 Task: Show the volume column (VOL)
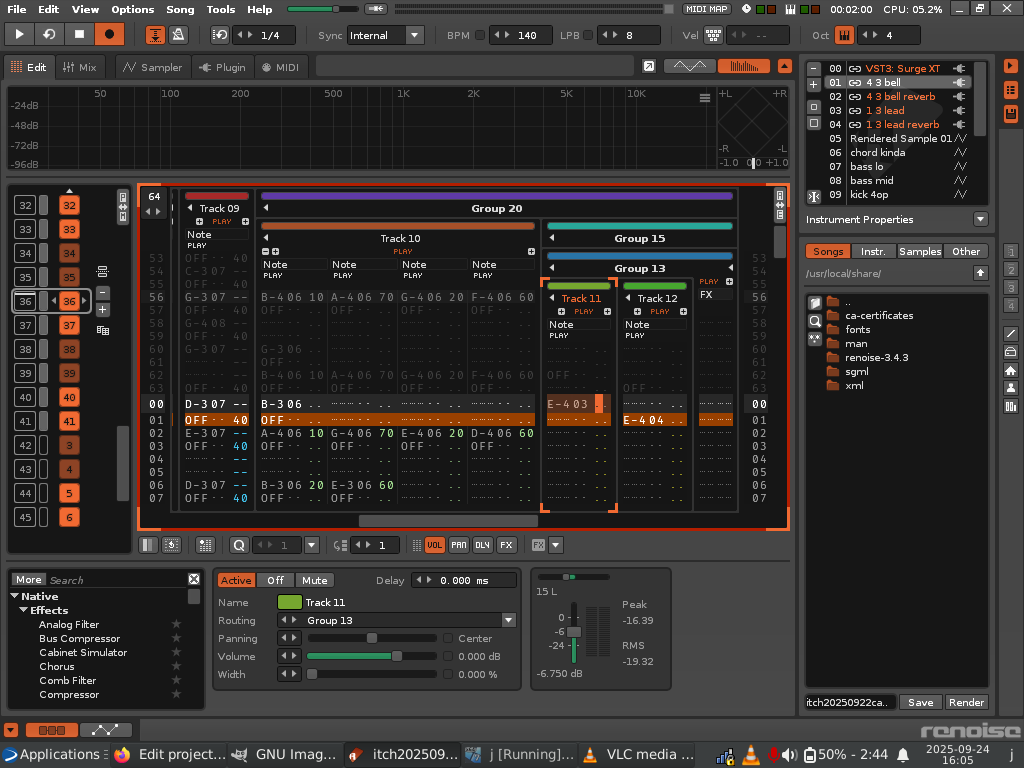435,545
